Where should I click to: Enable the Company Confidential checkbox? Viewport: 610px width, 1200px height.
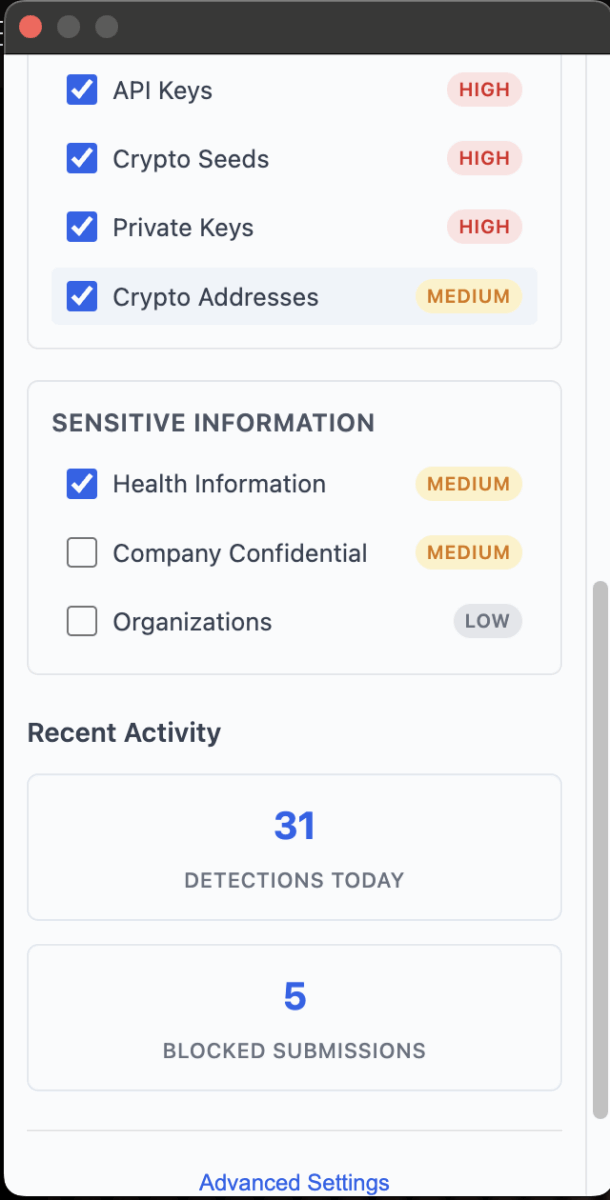click(x=82, y=553)
